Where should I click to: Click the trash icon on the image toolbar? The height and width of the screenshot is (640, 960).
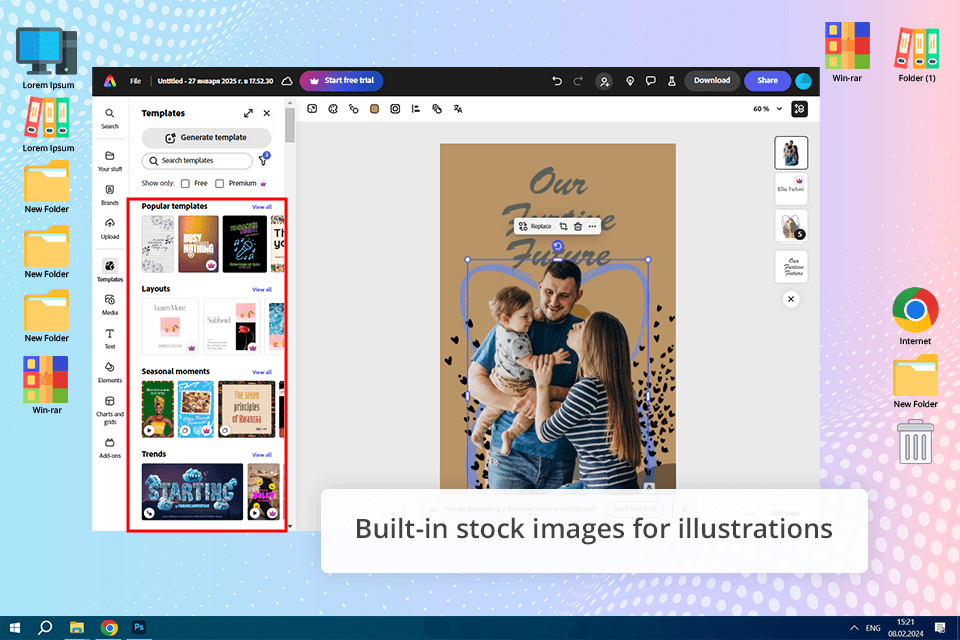(578, 226)
